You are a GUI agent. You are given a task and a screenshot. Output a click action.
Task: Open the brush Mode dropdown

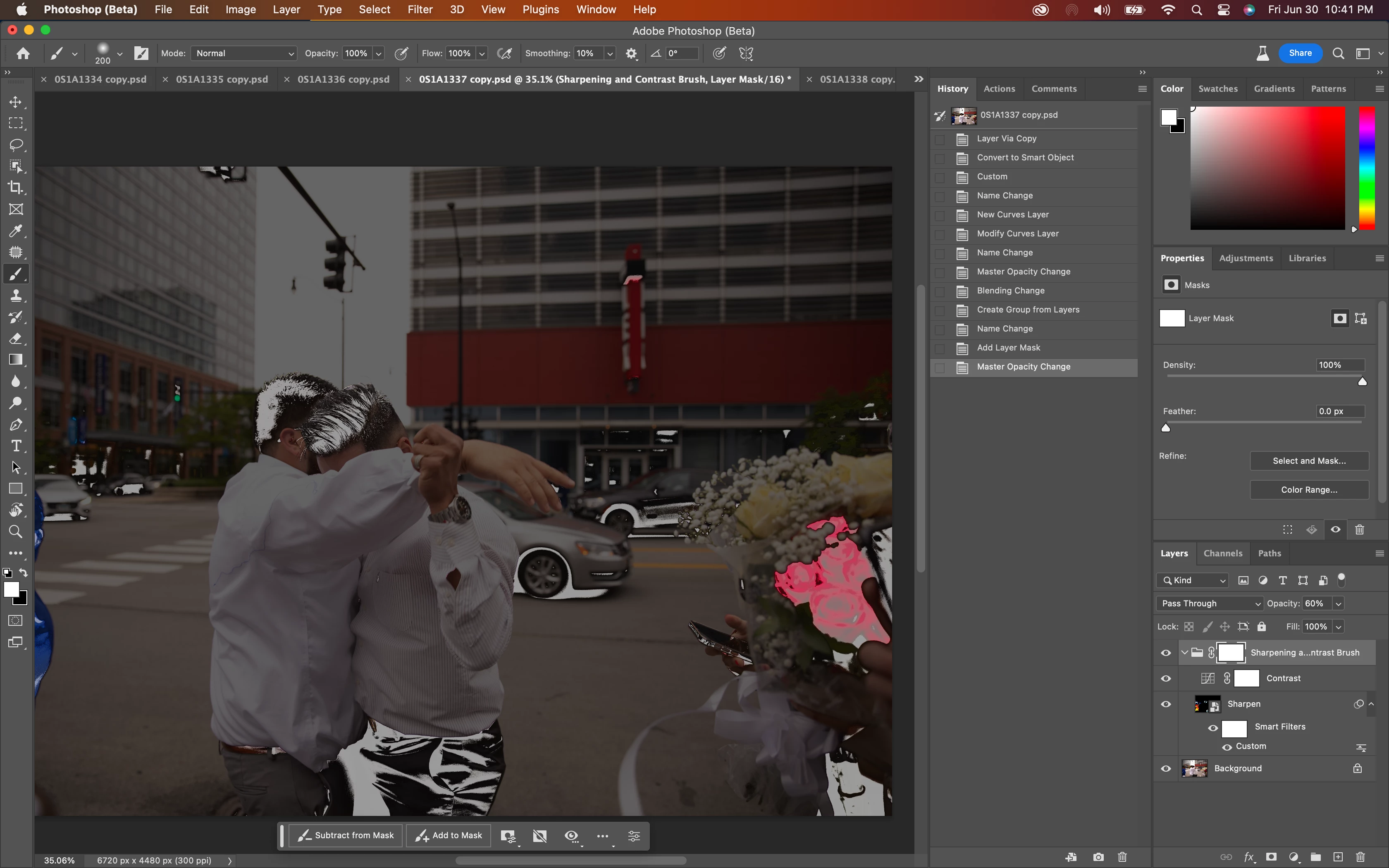click(244, 53)
